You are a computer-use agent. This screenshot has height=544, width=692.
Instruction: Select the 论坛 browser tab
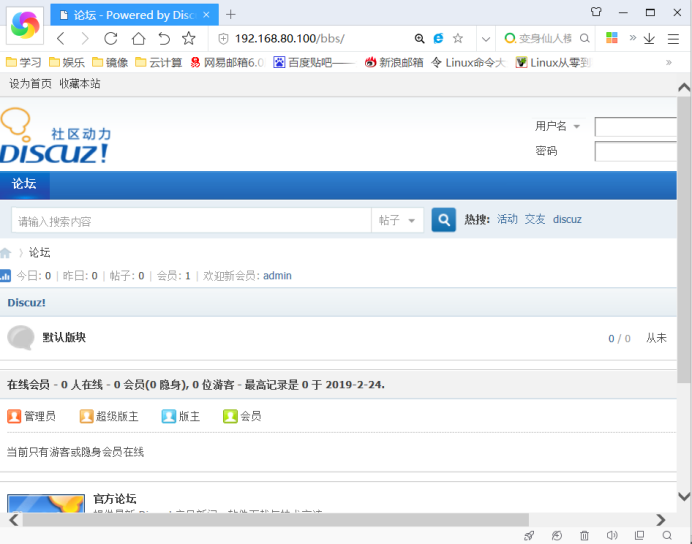pyautogui.click(x=134, y=15)
